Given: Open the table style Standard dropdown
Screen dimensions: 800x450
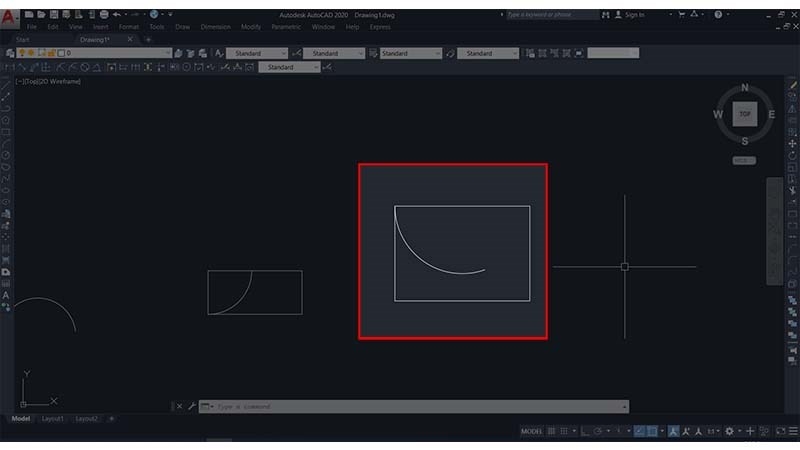Looking at the screenshot, I should click(411, 53).
